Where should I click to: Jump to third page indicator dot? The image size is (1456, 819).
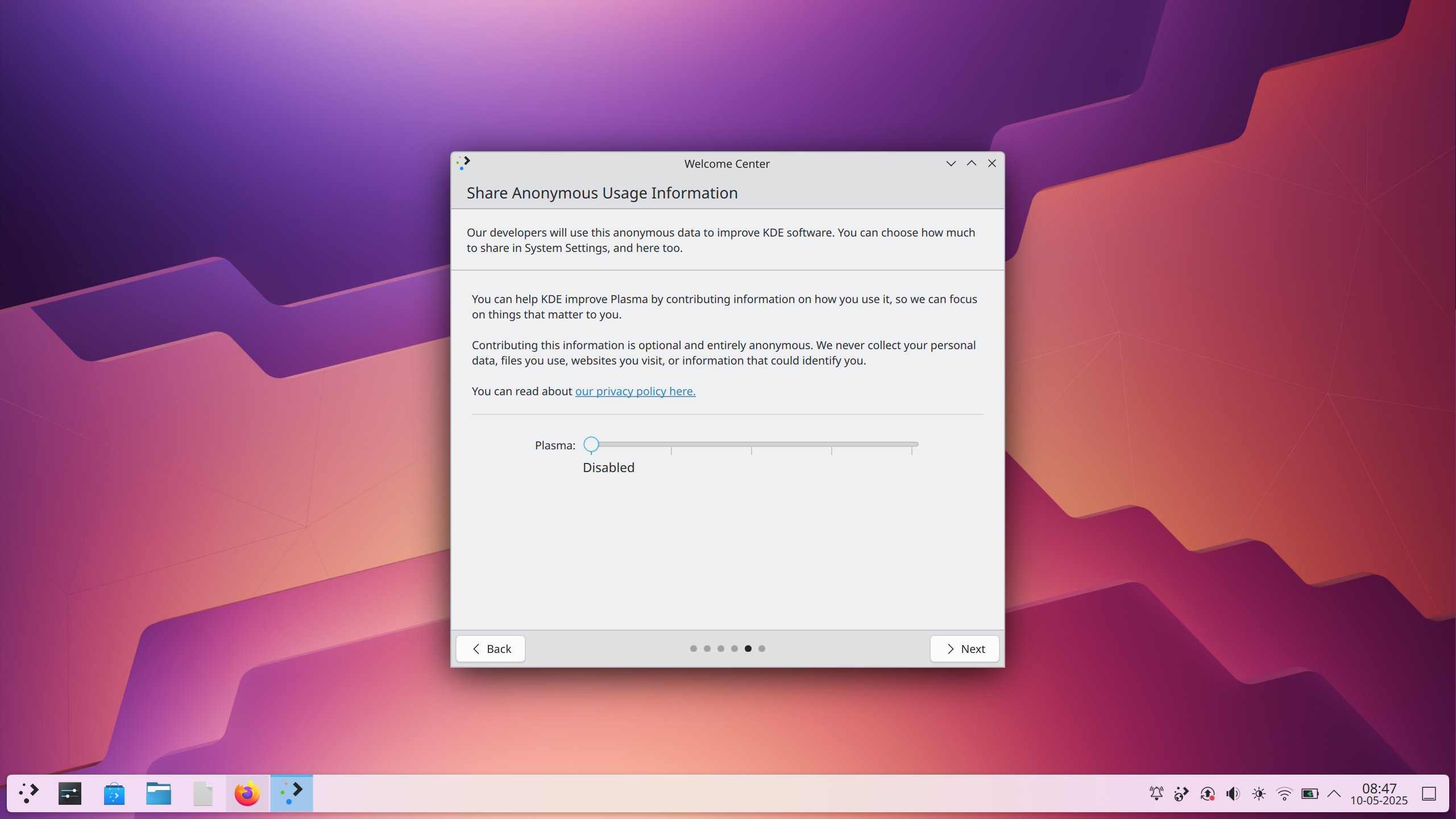[721, 649]
